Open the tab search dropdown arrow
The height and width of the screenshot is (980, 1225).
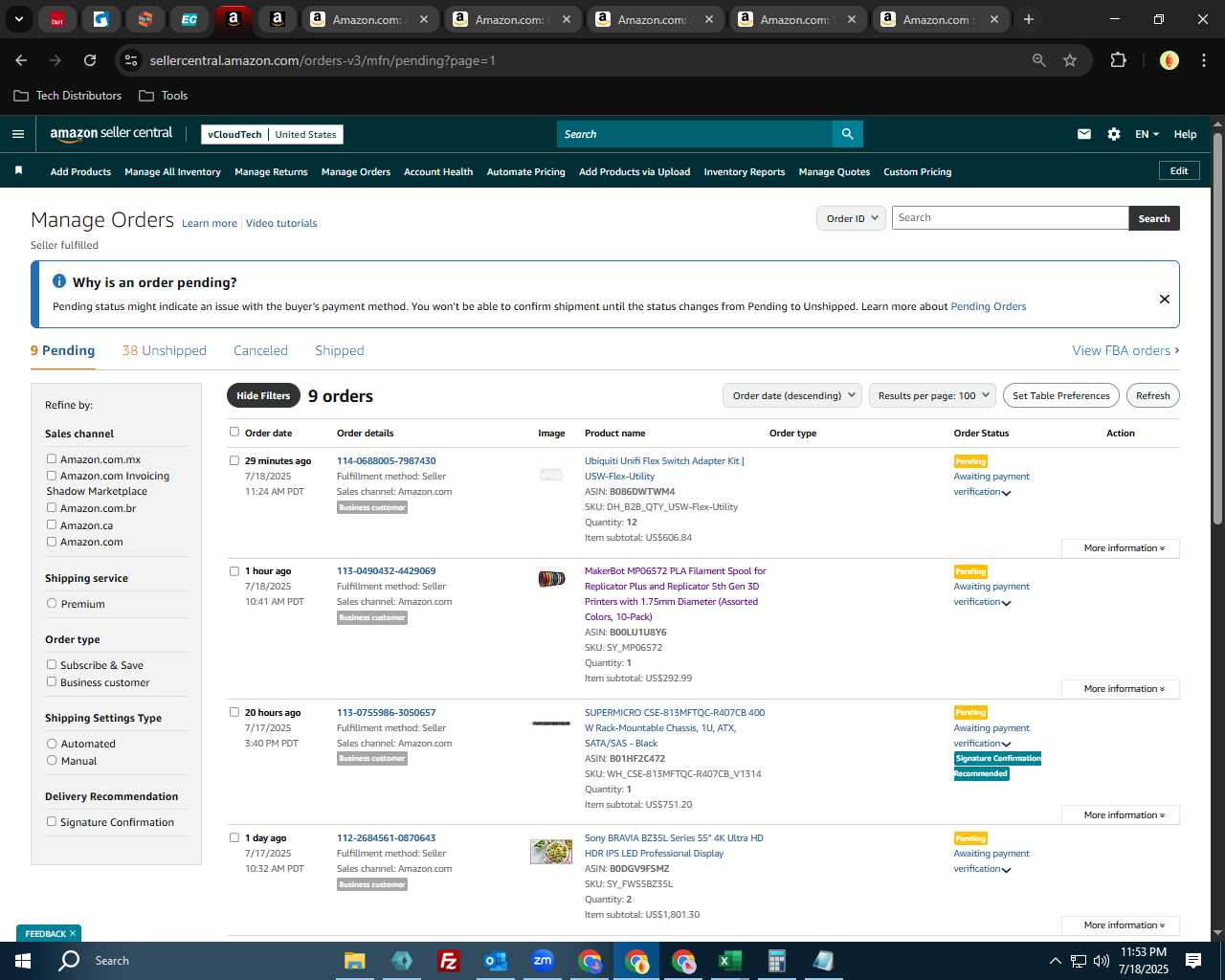(18, 19)
